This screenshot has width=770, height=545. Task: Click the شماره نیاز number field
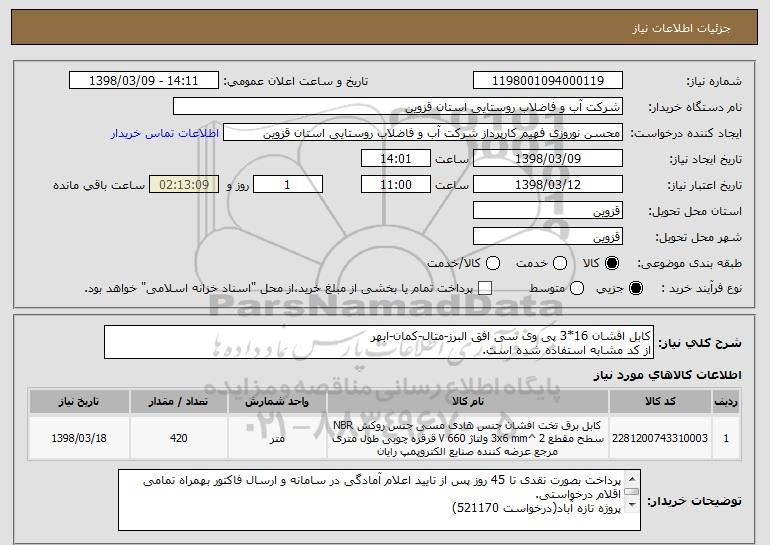point(548,81)
